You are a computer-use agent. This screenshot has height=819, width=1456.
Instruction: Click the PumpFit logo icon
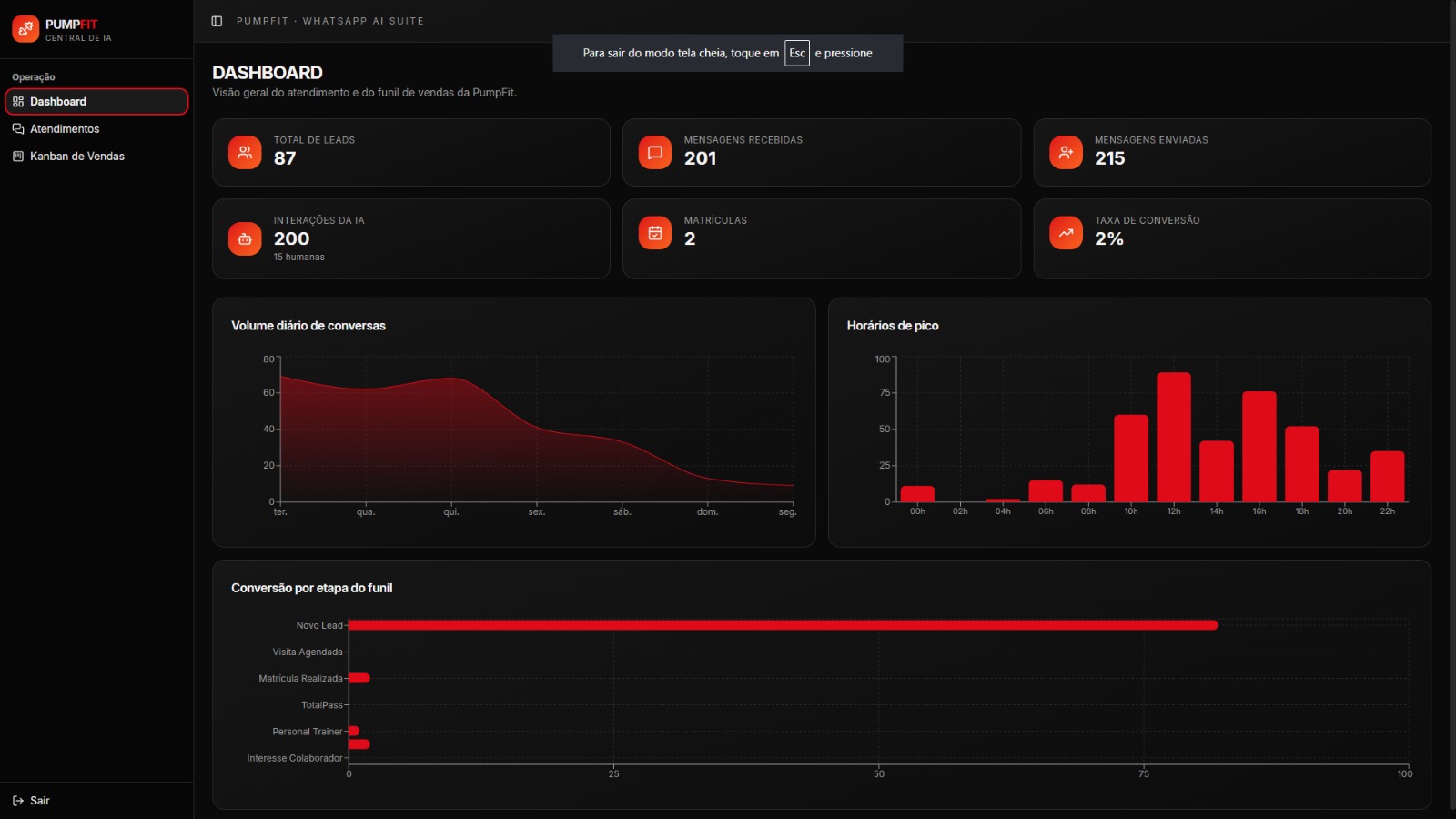(x=25, y=29)
